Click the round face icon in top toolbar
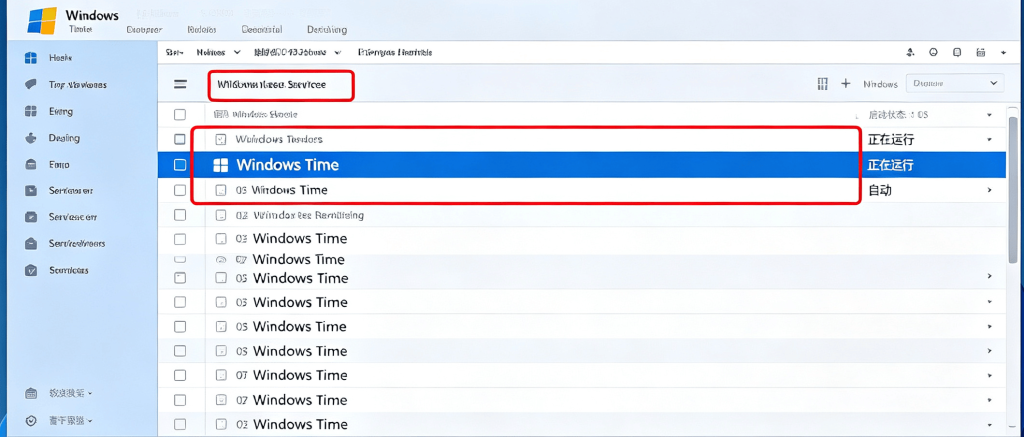The image size is (1024, 437). pyautogui.click(x=933, y=52)
